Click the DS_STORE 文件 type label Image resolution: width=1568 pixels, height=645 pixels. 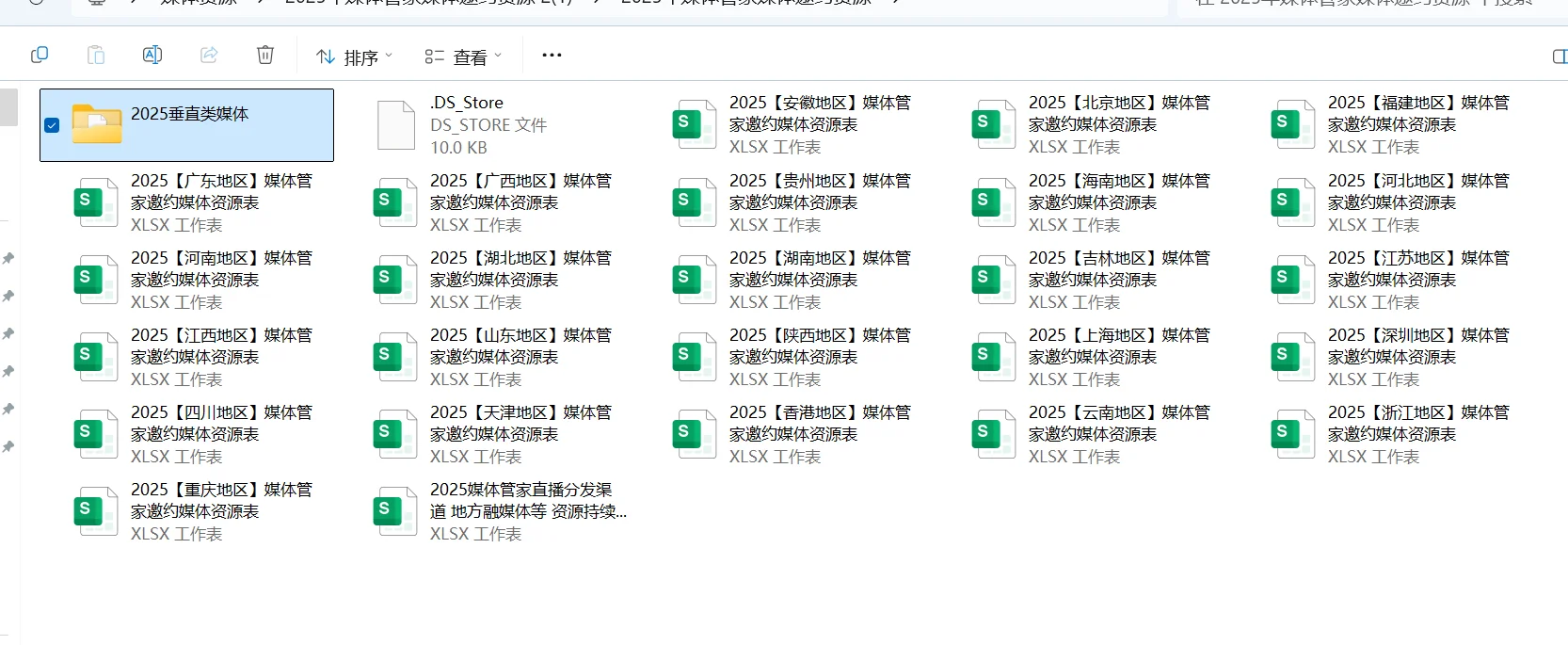(x=488, y=125)
